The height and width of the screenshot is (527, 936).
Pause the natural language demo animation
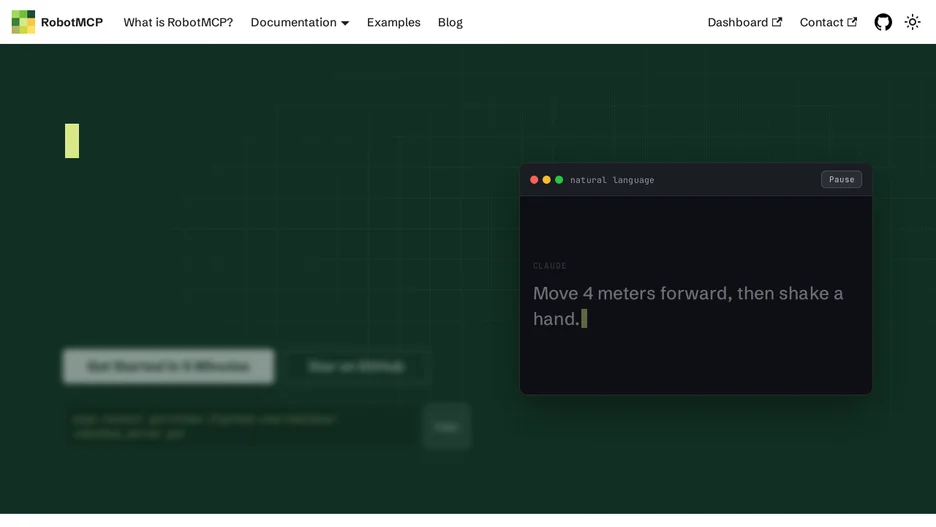pyautogui.click(x=841, y=180)
